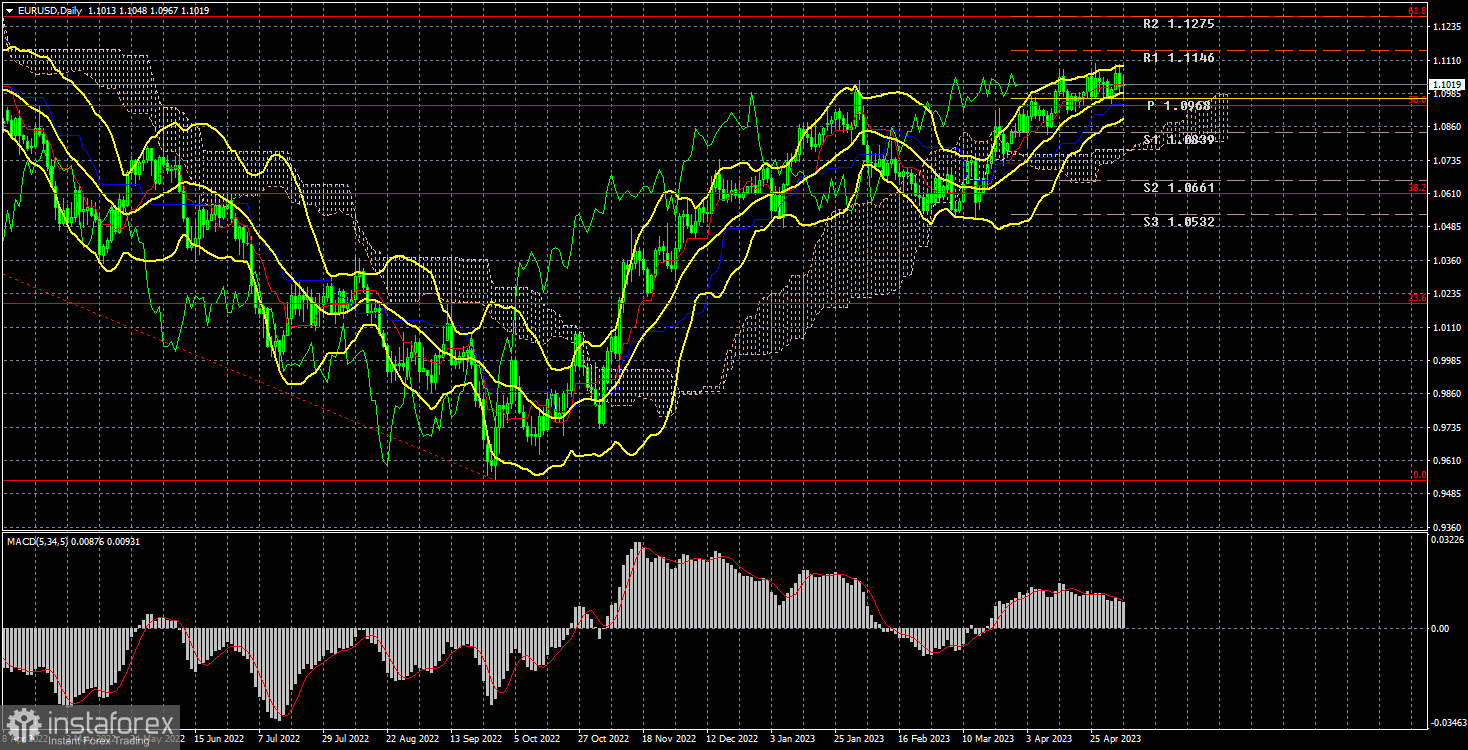Click the 1.0485 price axis label
Screen dimensions: 1468x750
pyautogui.click(x=1445, y=227)
